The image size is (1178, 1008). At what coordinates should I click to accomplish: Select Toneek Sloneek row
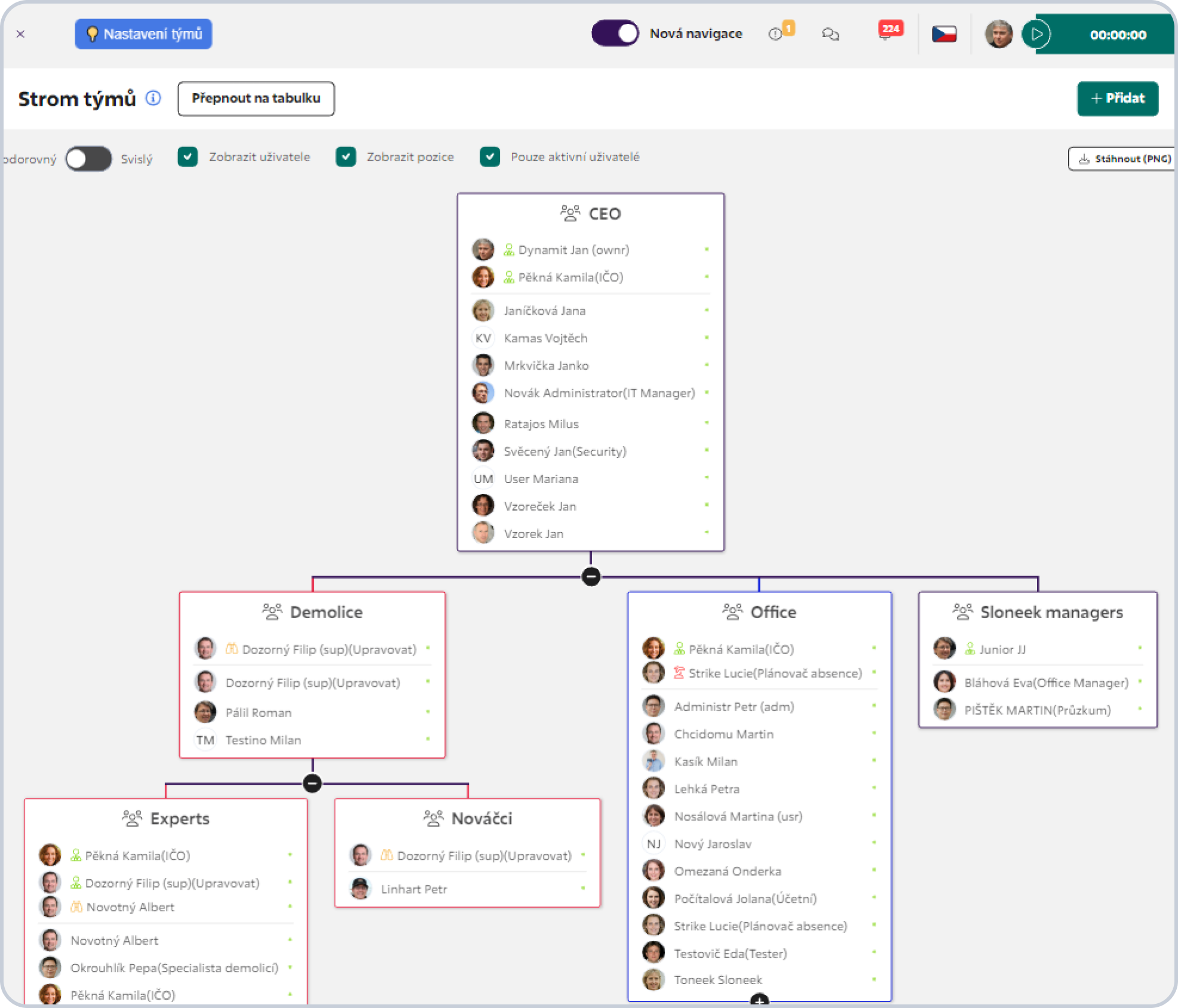coord(759,979)
